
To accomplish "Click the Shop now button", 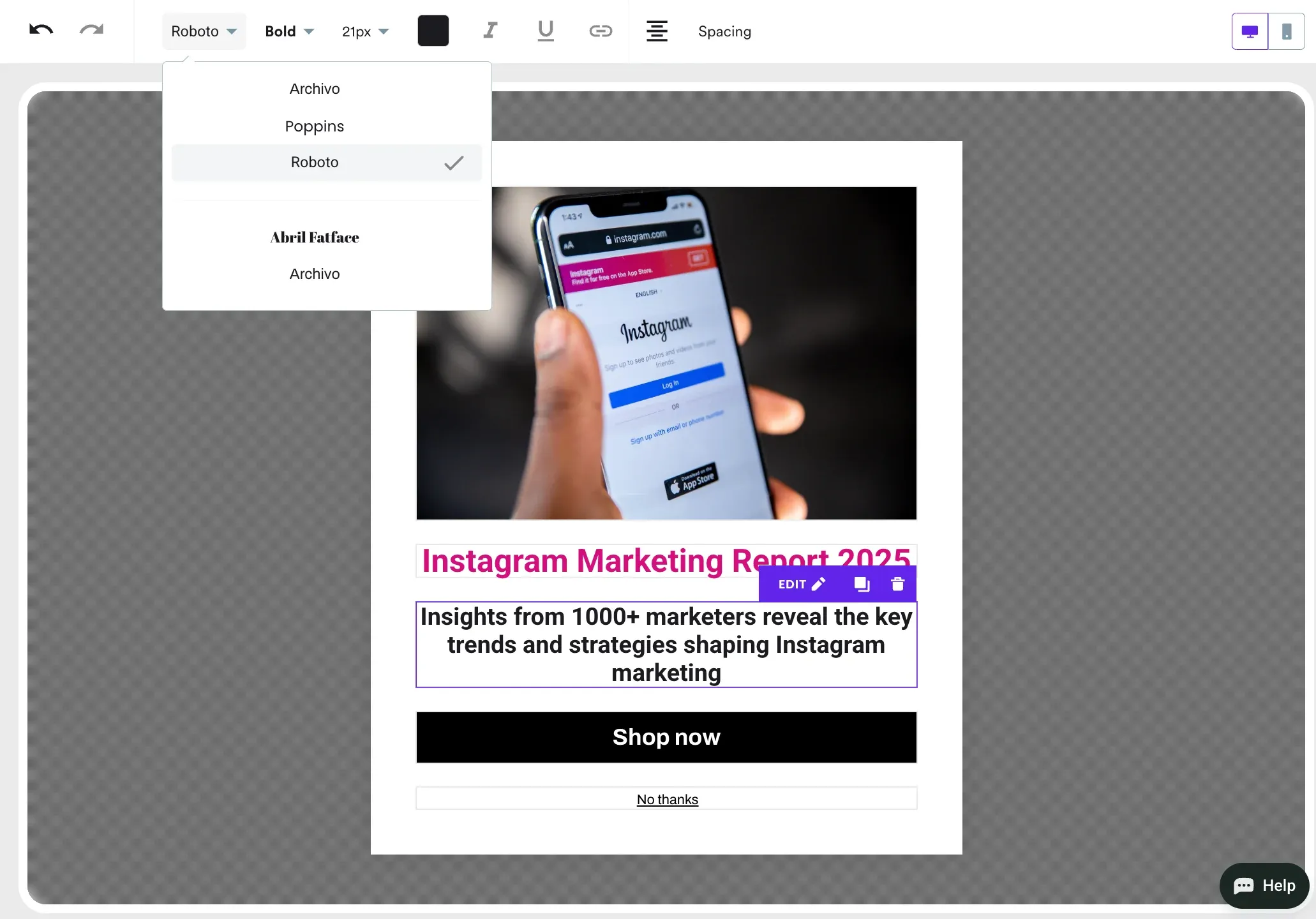I will [x=666, y=737].
